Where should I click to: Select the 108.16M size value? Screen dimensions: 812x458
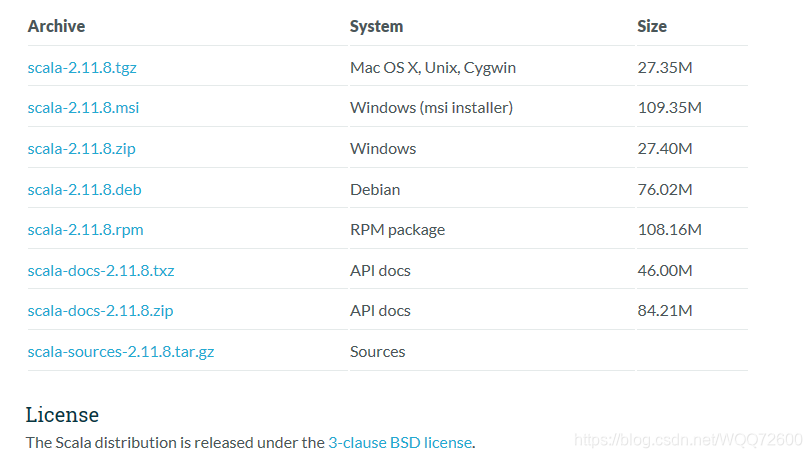[670, 230]
